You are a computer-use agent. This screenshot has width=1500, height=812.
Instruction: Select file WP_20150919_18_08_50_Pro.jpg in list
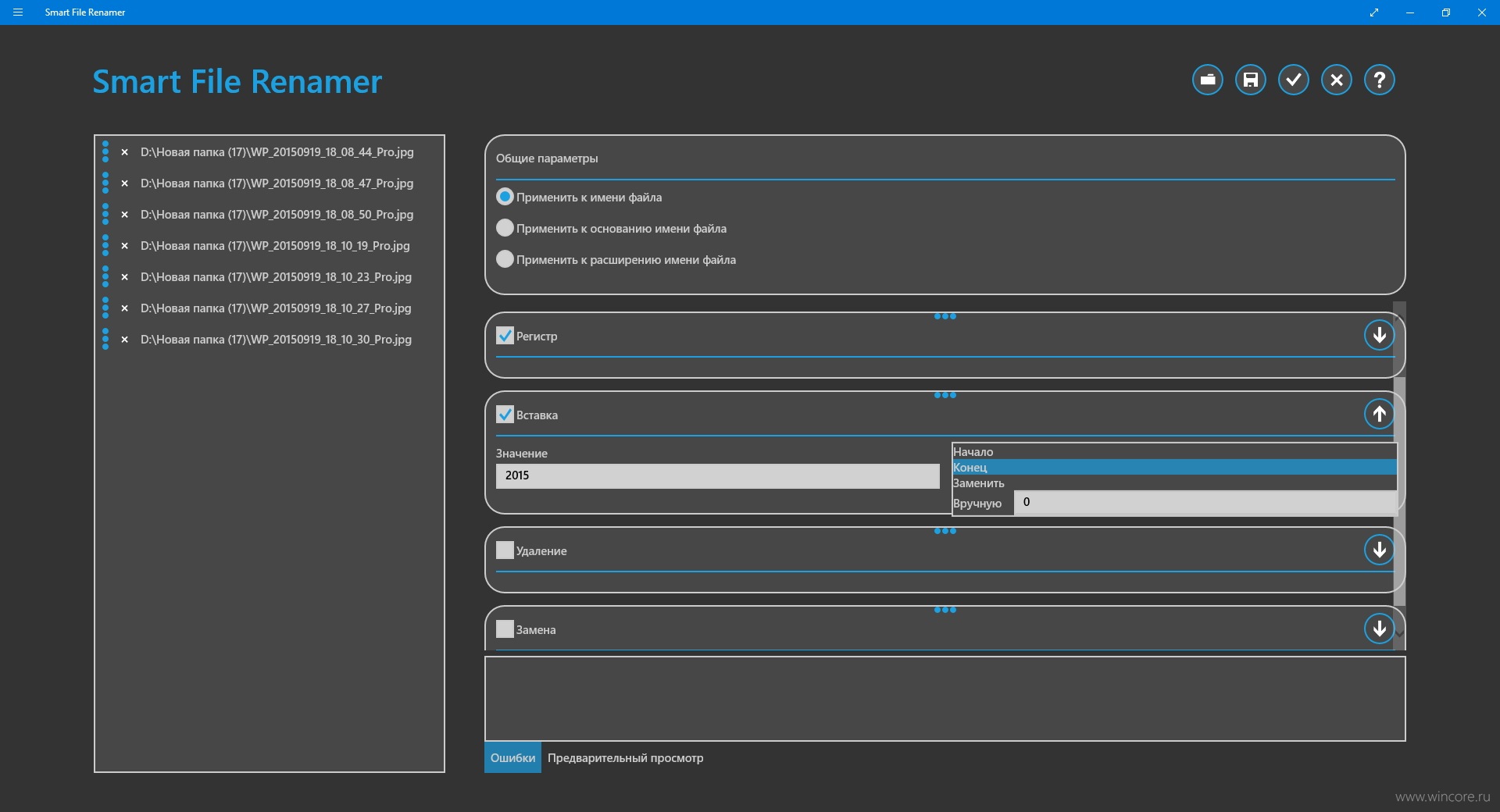click(277, 215)
